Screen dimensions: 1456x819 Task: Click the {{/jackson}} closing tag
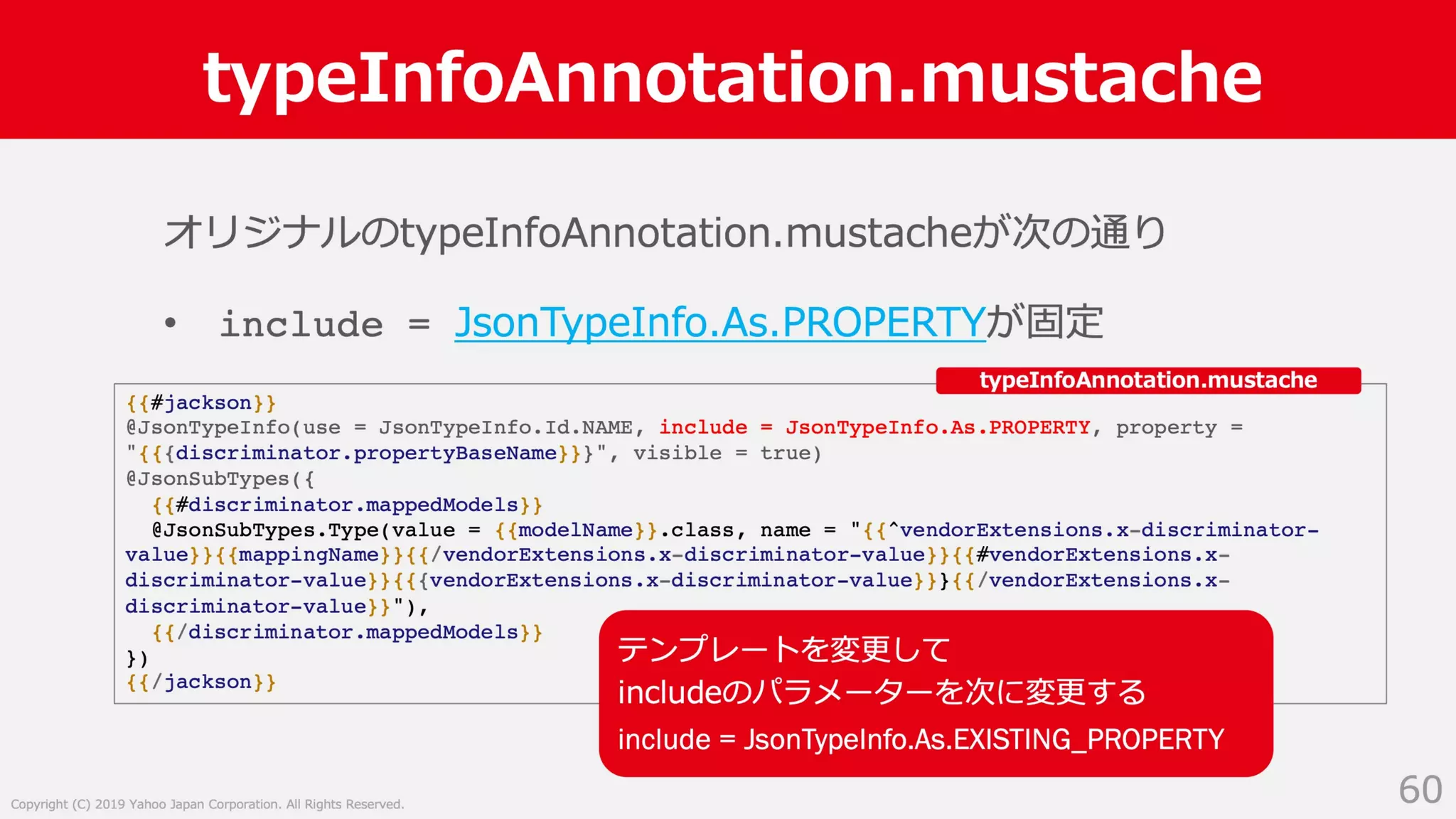click(201, 682)
